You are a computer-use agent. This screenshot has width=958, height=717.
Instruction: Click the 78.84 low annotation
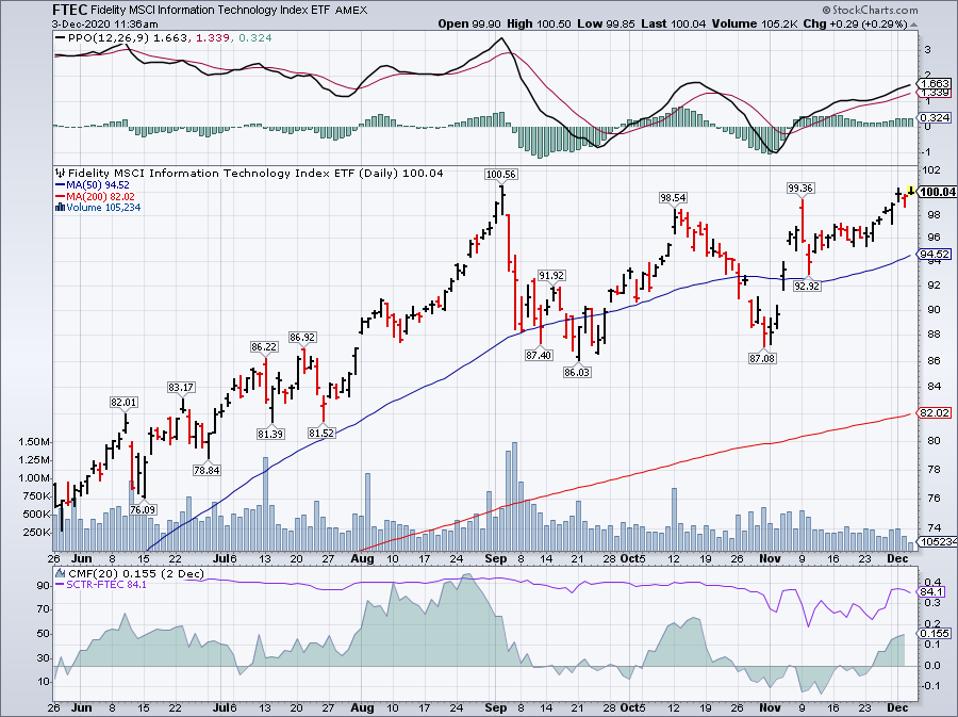pyautogui.click(x=207, y=470)
